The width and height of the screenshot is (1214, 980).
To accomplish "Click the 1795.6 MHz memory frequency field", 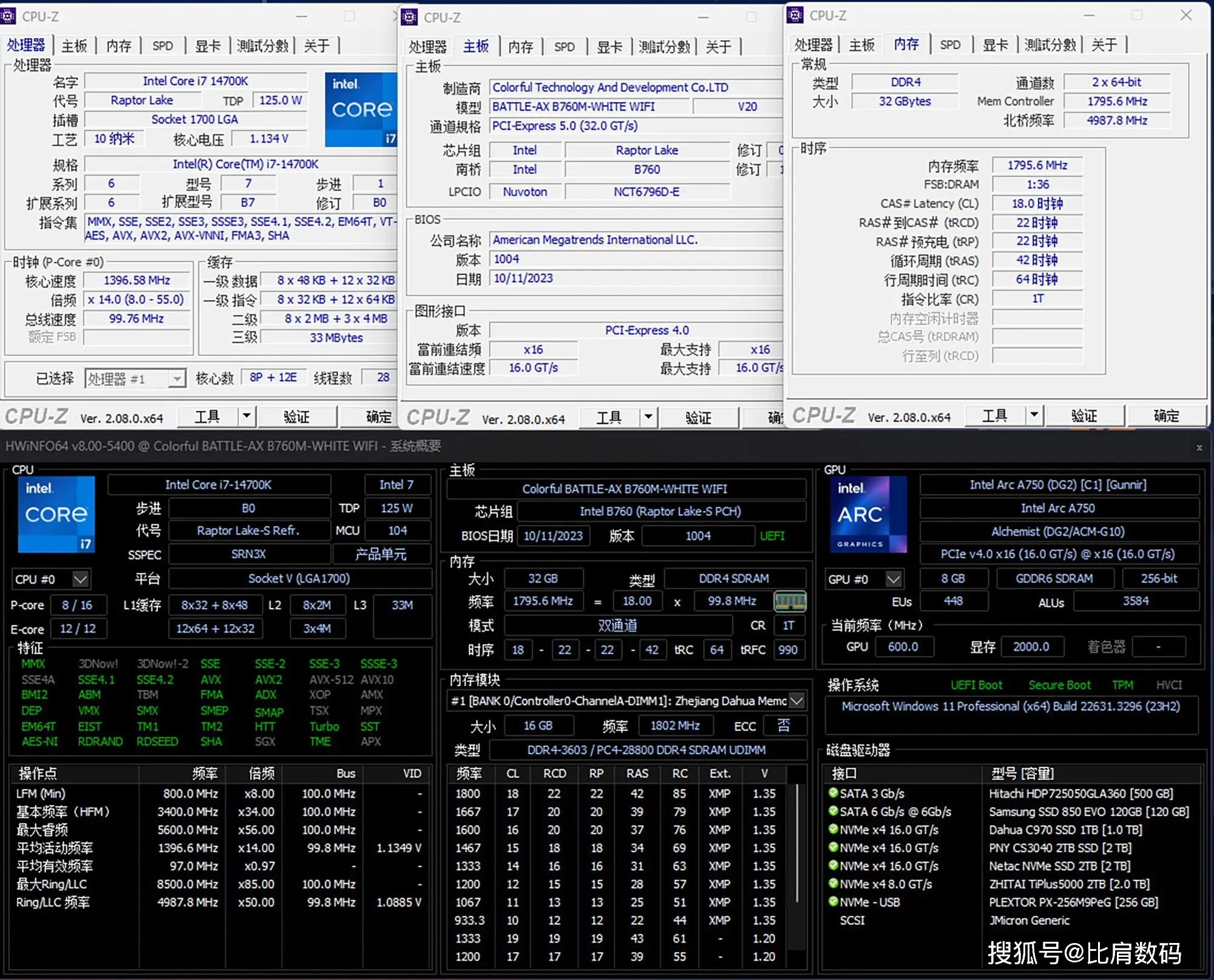I will click(x=1037, y=165).
